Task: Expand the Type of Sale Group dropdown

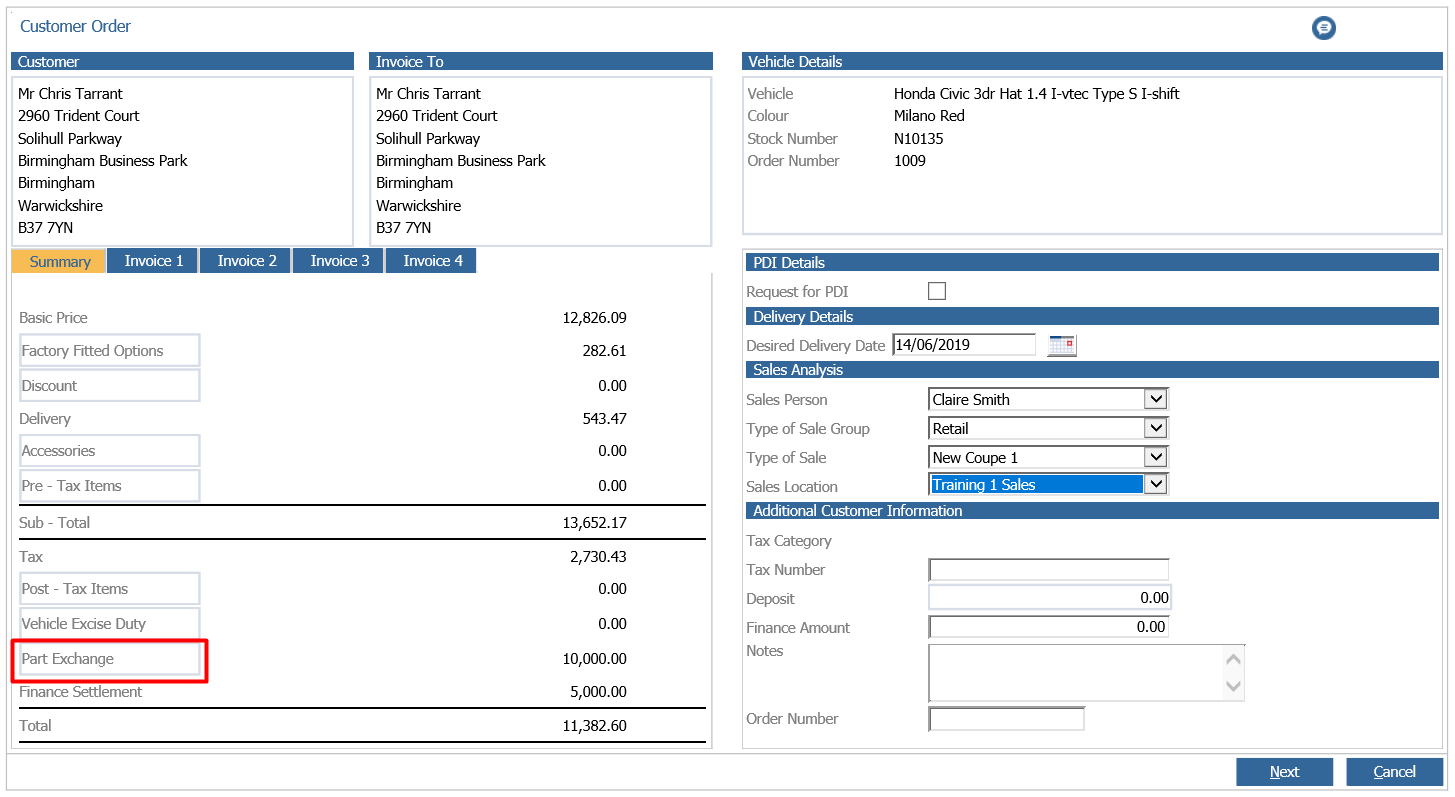Action: [x=1156, y=428]
